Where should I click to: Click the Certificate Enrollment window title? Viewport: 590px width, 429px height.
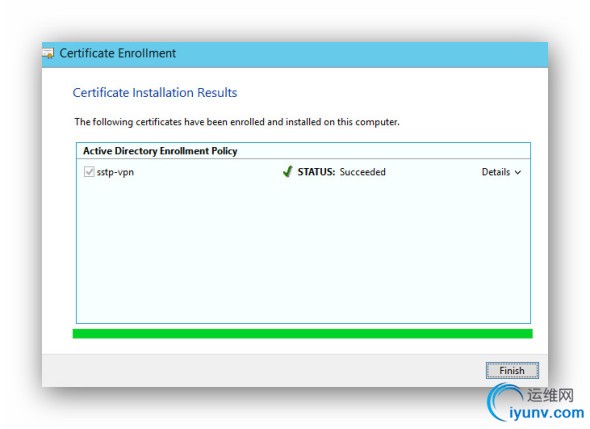click(x=118, y=53)
